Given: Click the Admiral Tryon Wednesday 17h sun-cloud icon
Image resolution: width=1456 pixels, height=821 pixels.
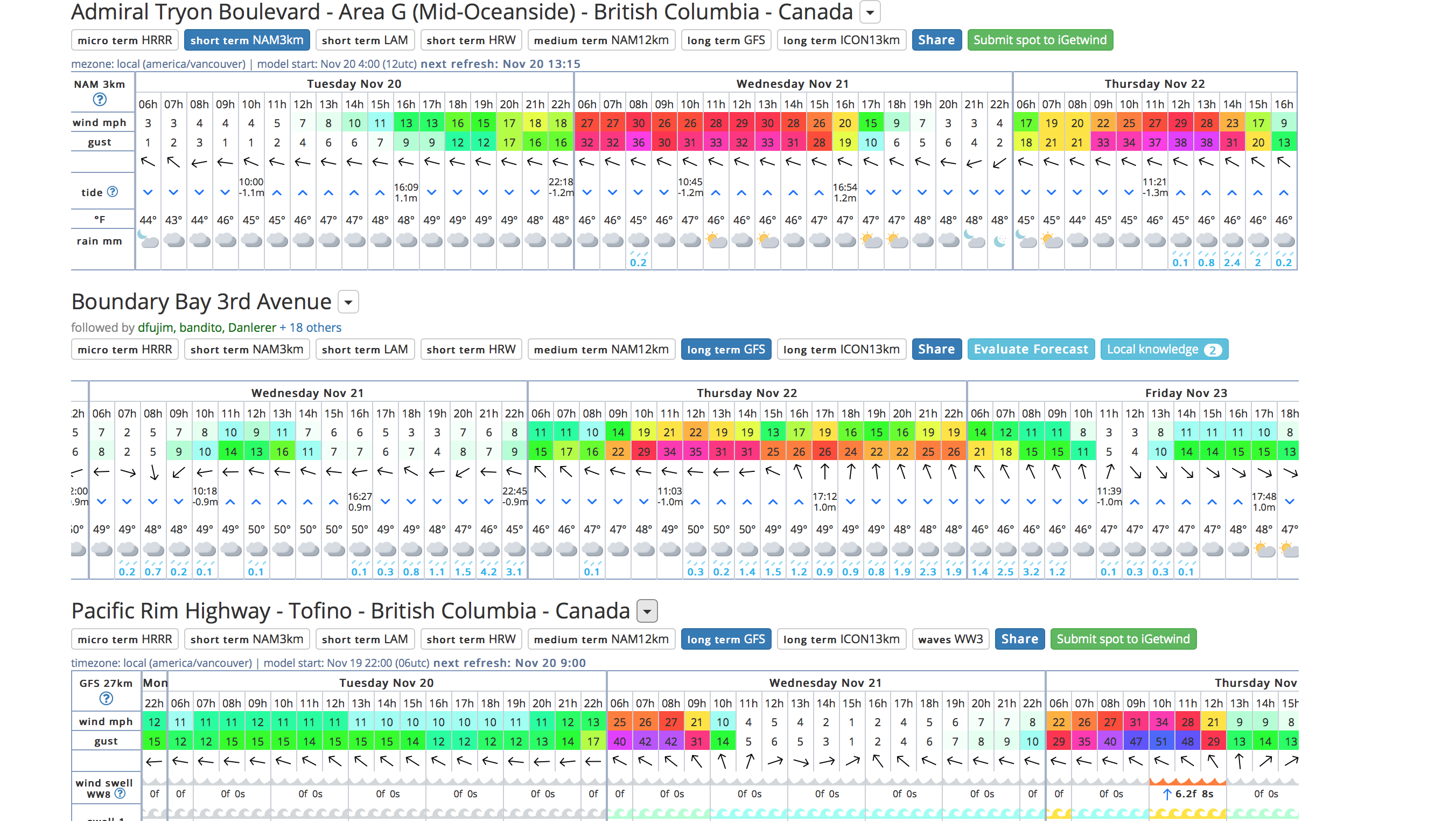Looking at the screenshot, I should (871, 240).
